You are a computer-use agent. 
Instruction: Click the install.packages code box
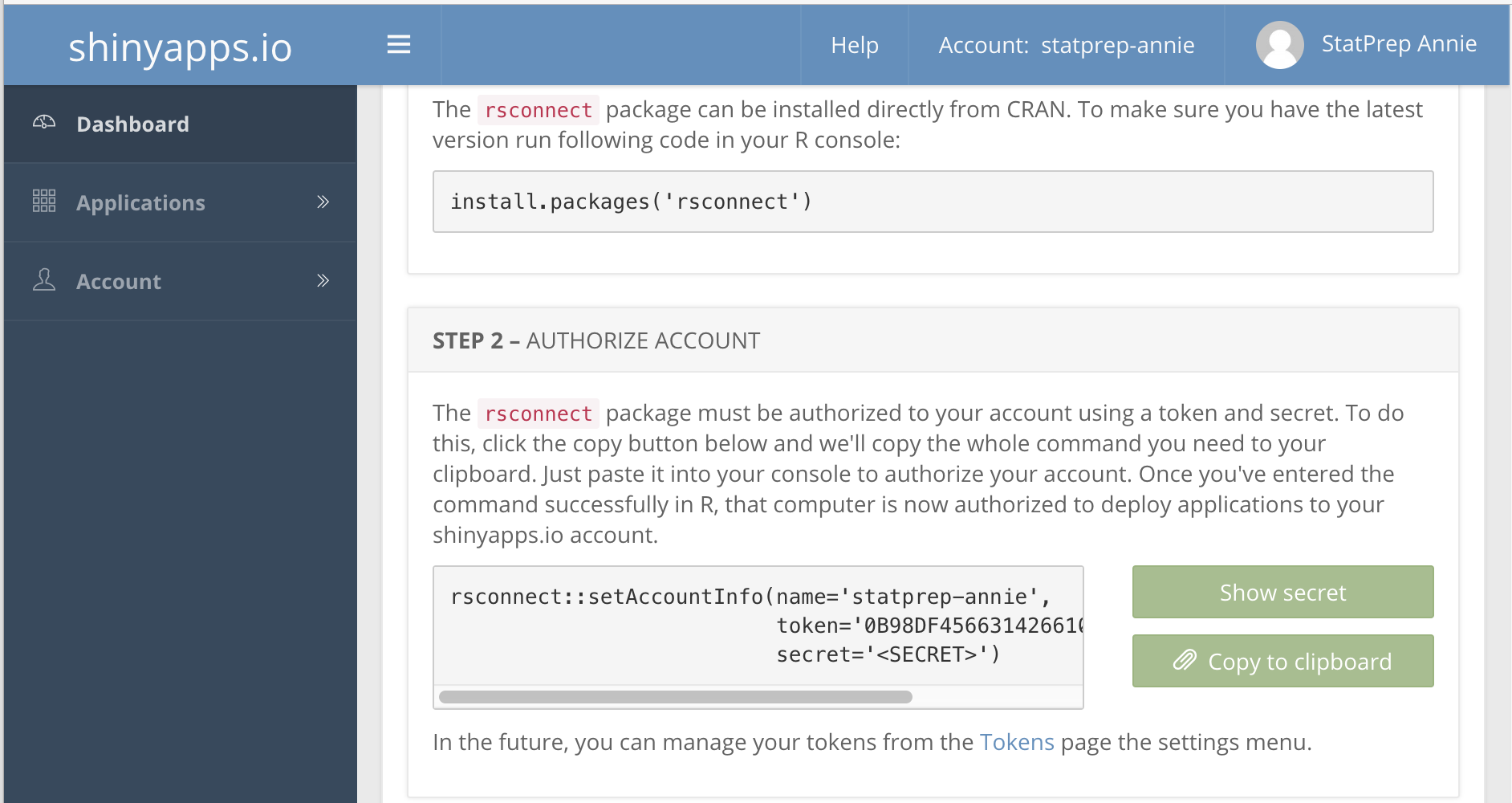click(932, 202)
